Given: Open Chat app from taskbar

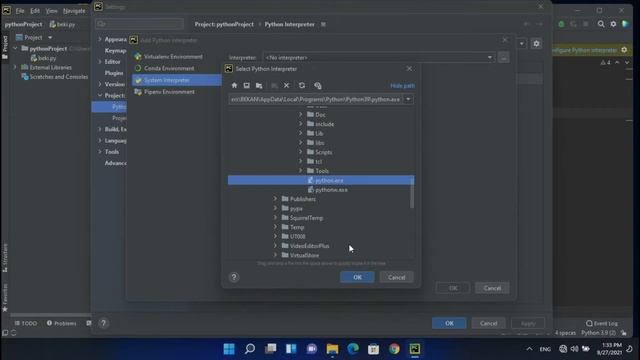Looking at the screenshot, I should pos(312,349).
